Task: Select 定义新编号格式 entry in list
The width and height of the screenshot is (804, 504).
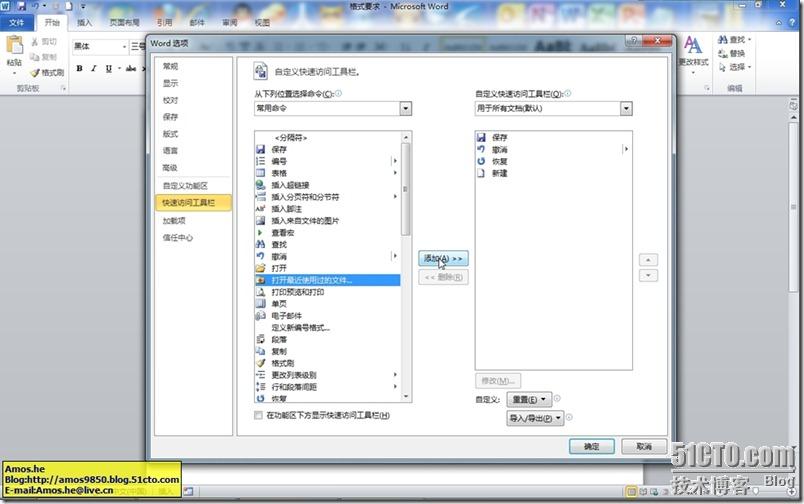Action: 327,327
